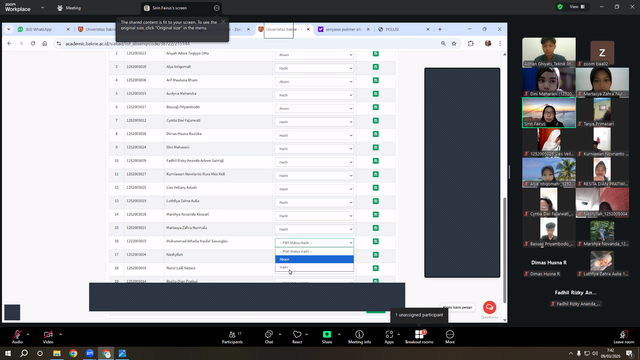
Task: Switch to the senyawa polimer browser tab
Action: coord(344,29)
